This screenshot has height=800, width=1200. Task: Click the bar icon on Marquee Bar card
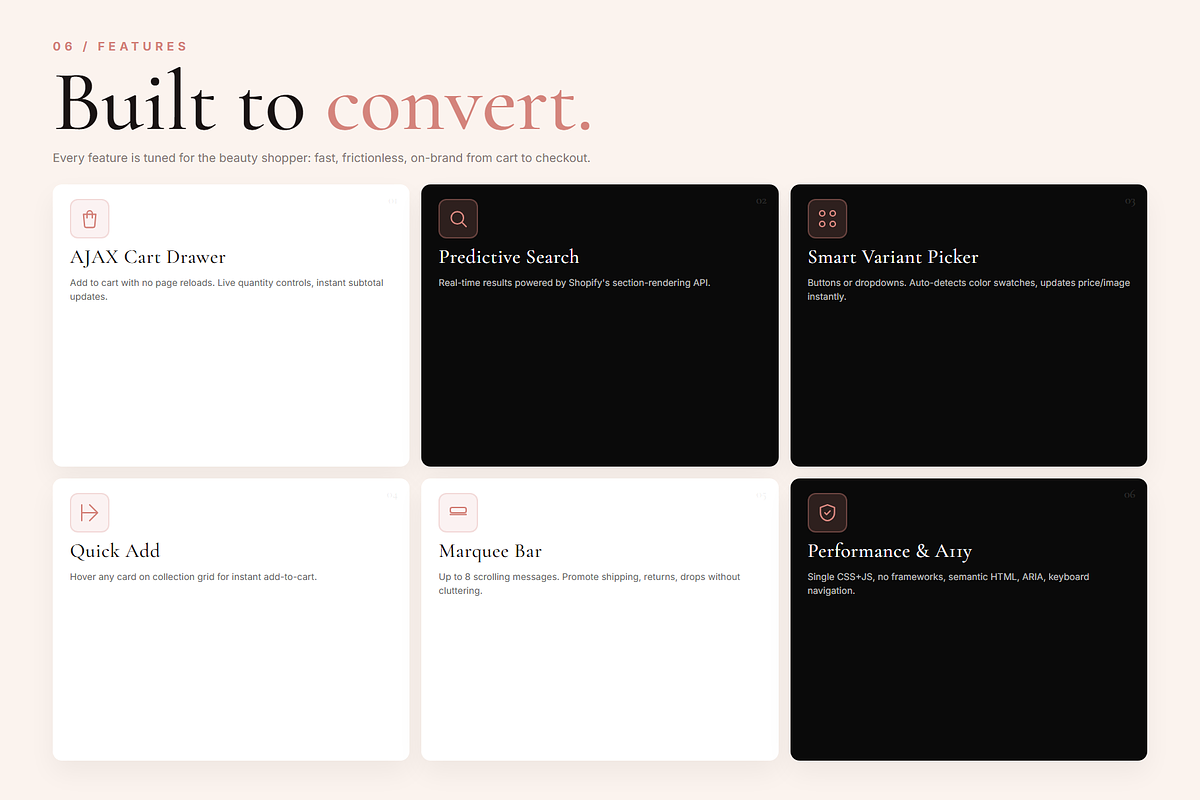[x=458, y=513]
